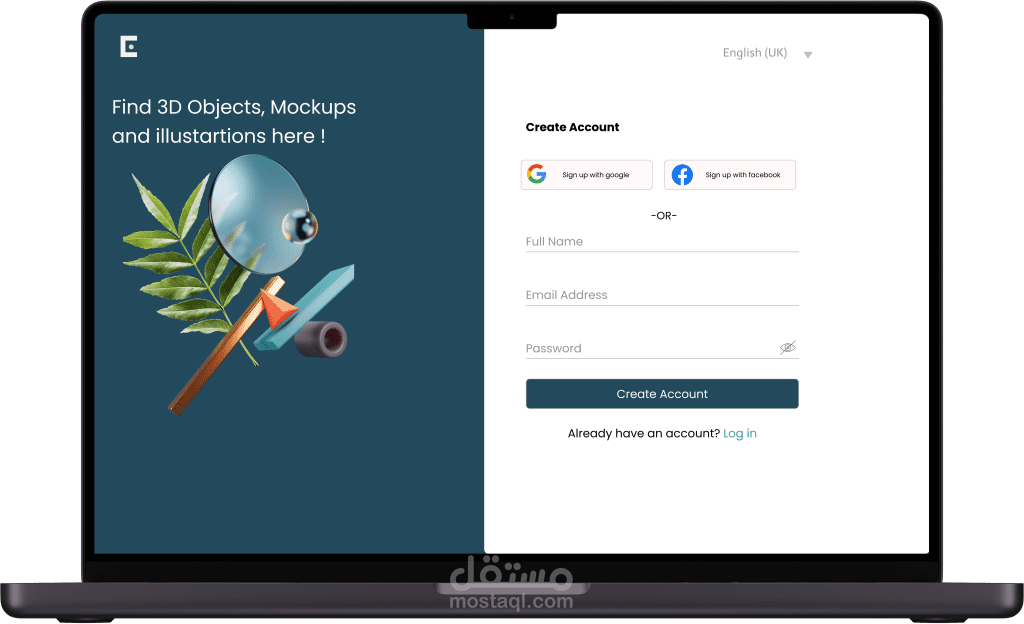Focus the Email Address field
Image resolution: width=1024 pixels, height=624 pixels.
[x=662, y=296]
